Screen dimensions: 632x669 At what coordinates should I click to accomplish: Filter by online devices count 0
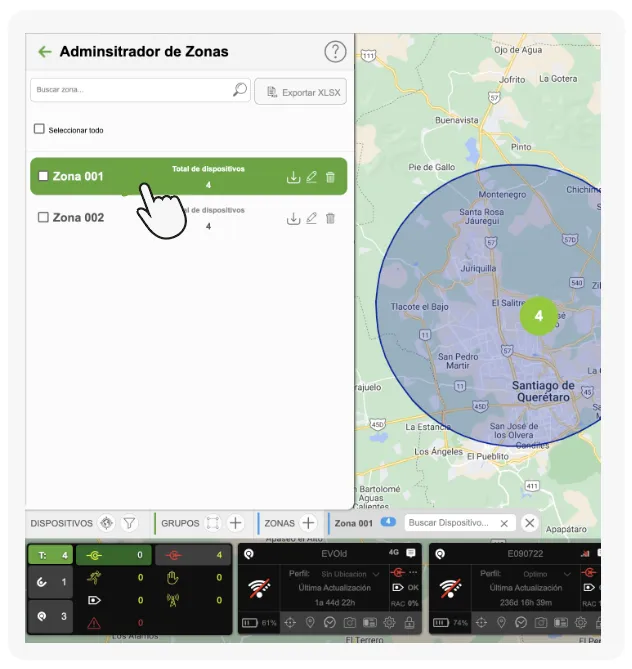click(x=114, y=555)
